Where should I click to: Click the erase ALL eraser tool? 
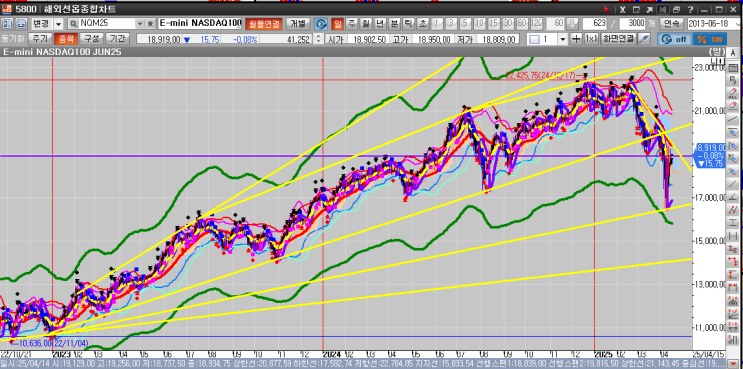(x=734, y=94)
